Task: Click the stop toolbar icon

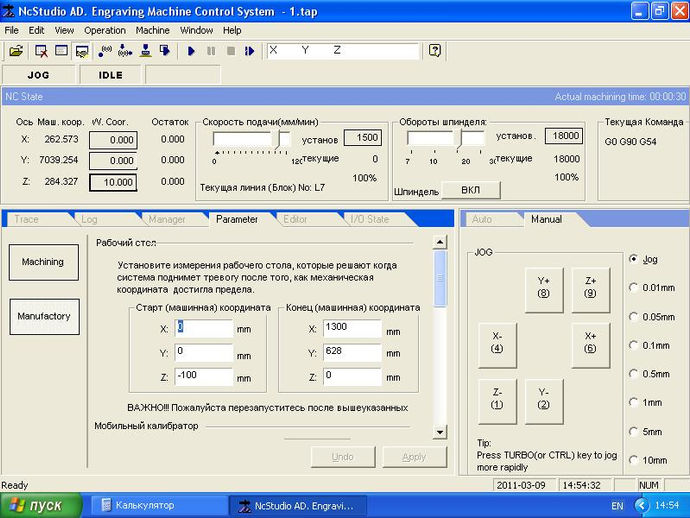Action: coord(231,51)
